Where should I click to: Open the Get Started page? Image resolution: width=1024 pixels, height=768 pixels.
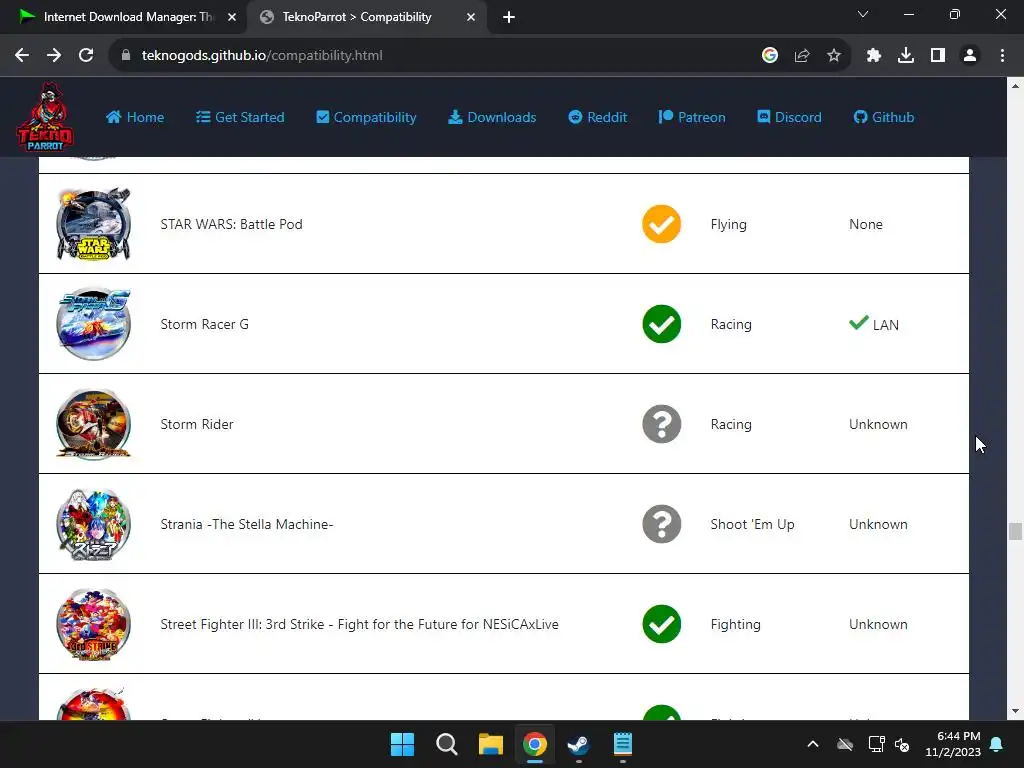pyautogui.click(x=240, y=118)
